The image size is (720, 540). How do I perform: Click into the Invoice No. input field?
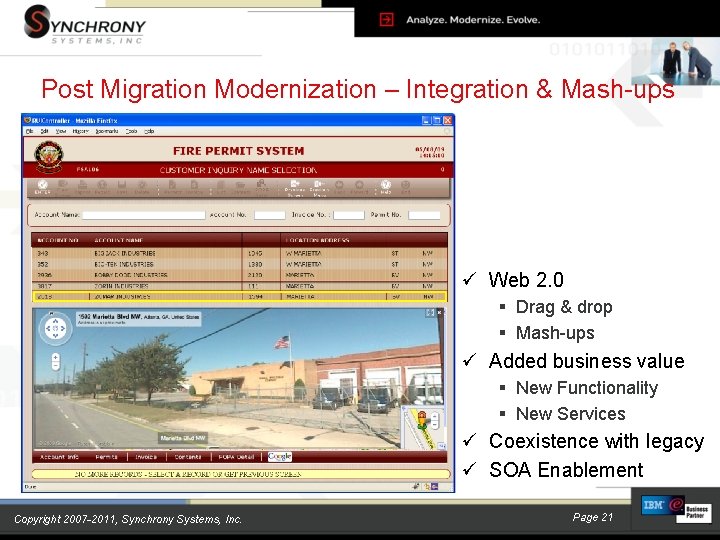point(349,215)
